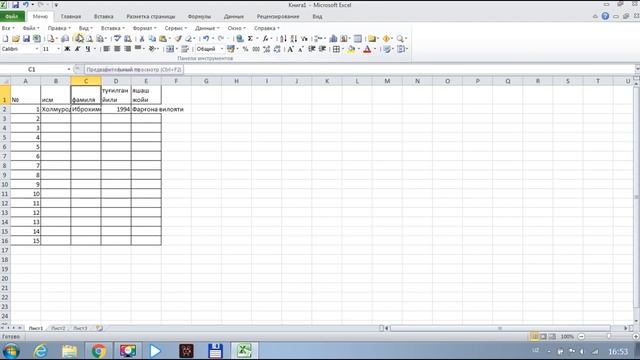Copy selection using the Copy icon
The image size is (640, 360).
point(152,39)
